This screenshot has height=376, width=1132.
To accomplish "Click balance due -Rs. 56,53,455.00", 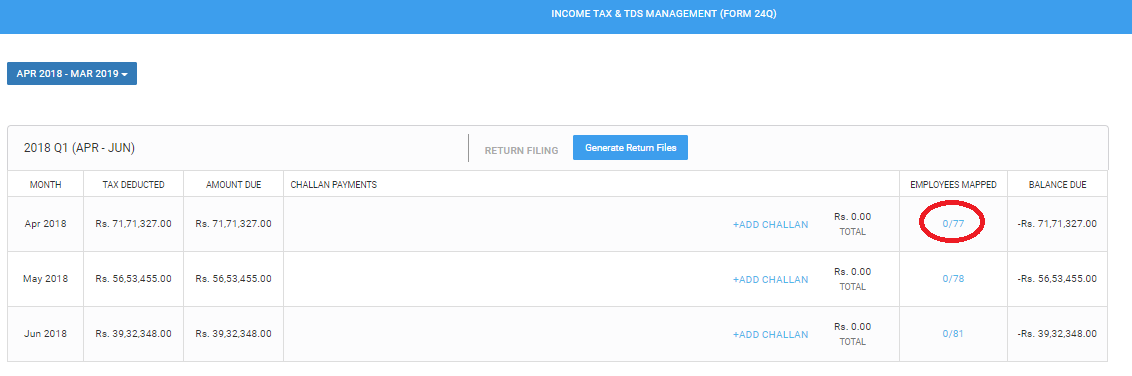I will [x=1057, y=279].
